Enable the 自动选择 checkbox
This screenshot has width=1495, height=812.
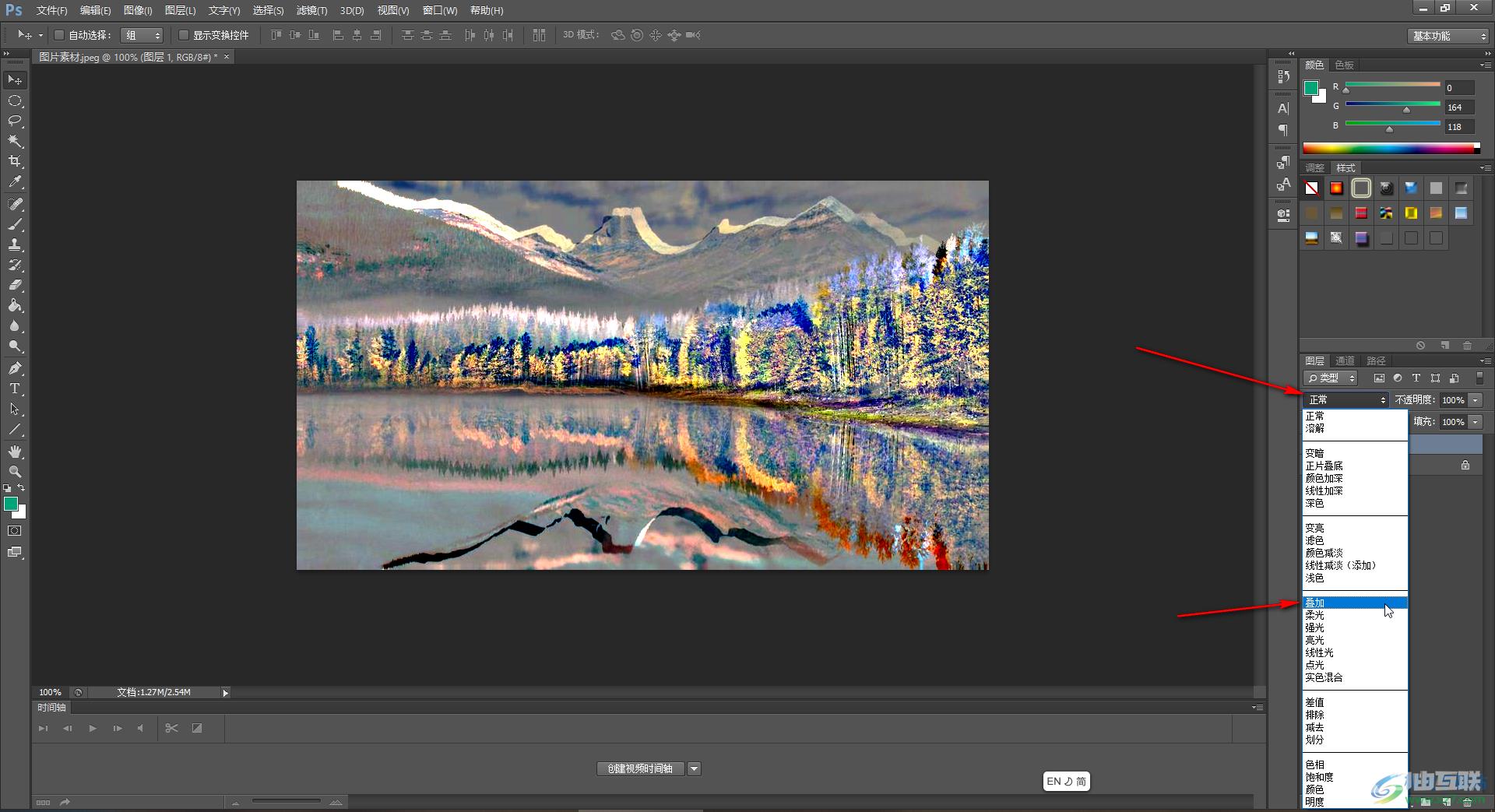click(x=58, y=35)
